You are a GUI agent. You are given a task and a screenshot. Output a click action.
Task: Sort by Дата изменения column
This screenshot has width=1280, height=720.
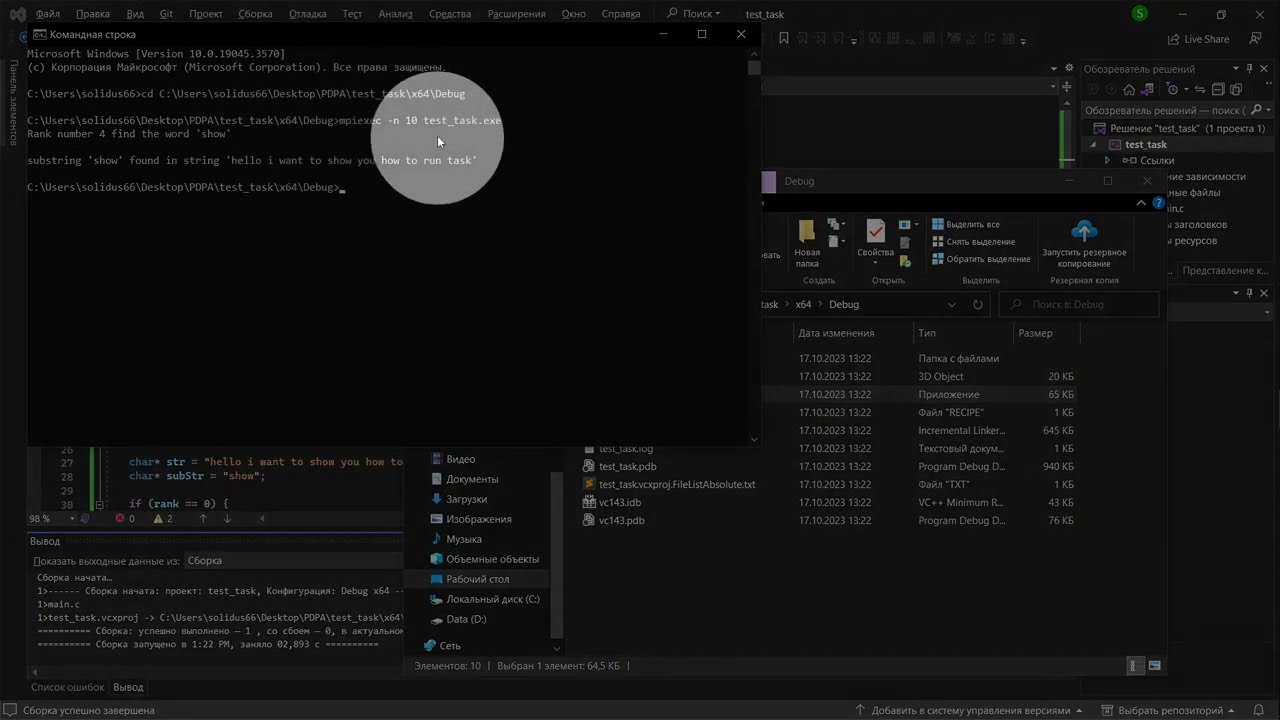[x=836, y=333]
